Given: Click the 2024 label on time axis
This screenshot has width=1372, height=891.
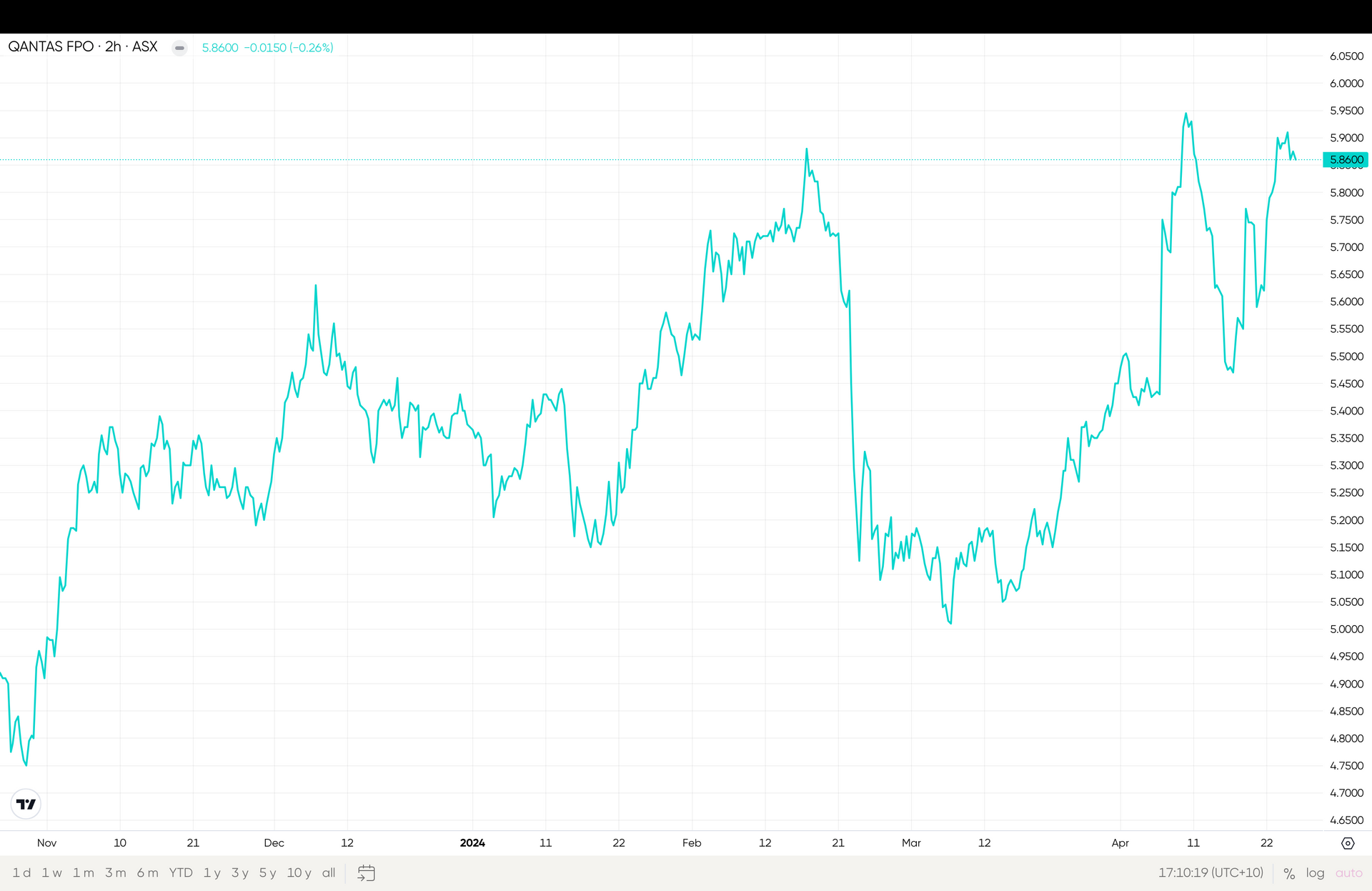Looking at the screenshot, I should click(x=472, y=843).
